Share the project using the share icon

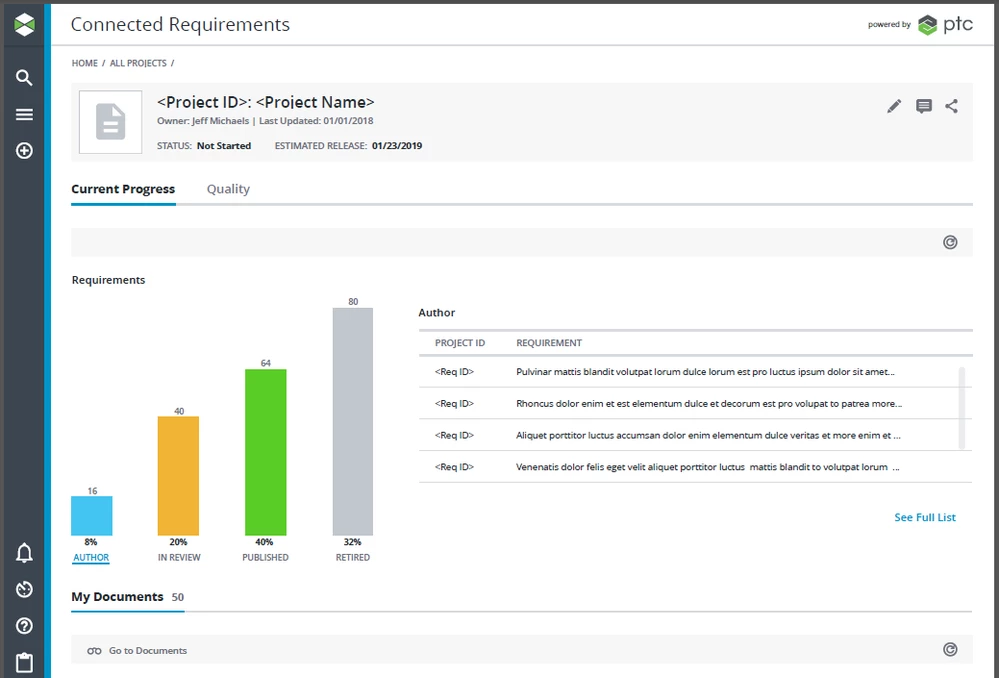pyautogui.click(x=951, y=106)
